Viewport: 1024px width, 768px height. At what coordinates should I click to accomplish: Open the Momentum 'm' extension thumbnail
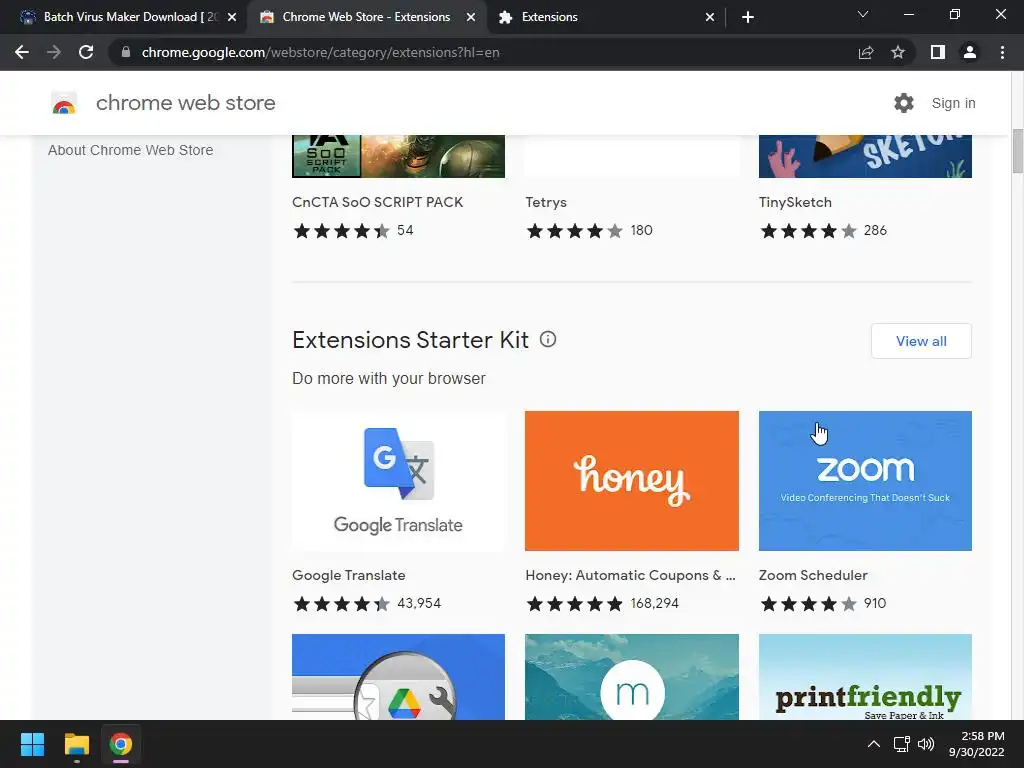click(632, 677)
